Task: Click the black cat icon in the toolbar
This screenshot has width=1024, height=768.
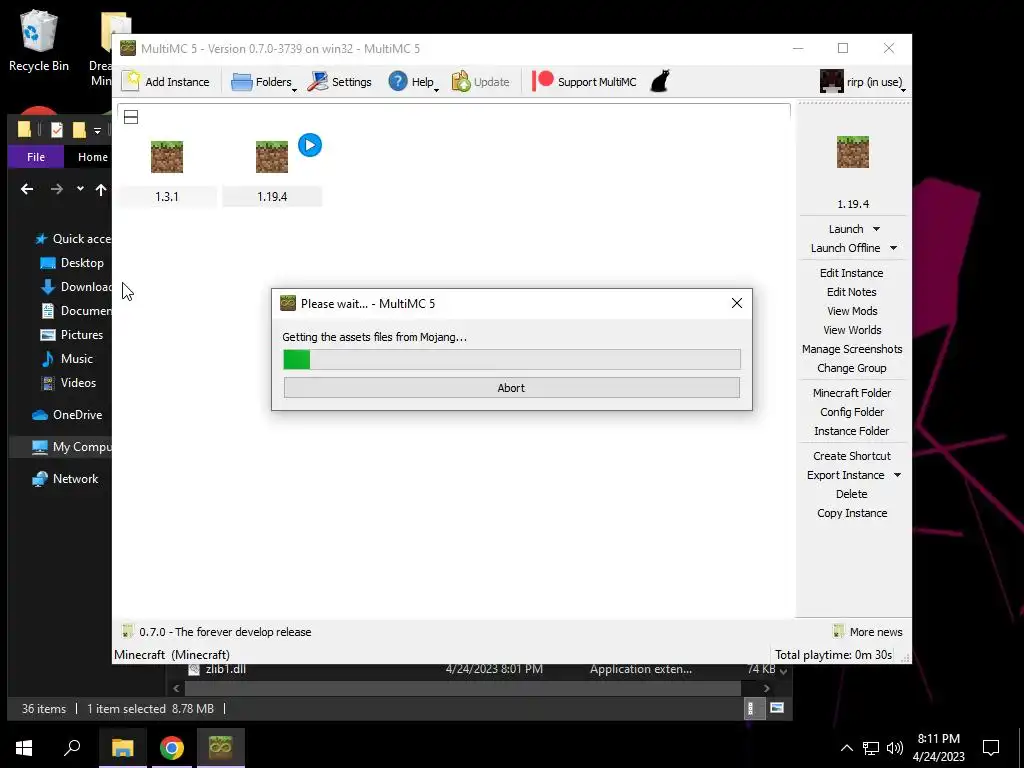Action: coord(660,82)
